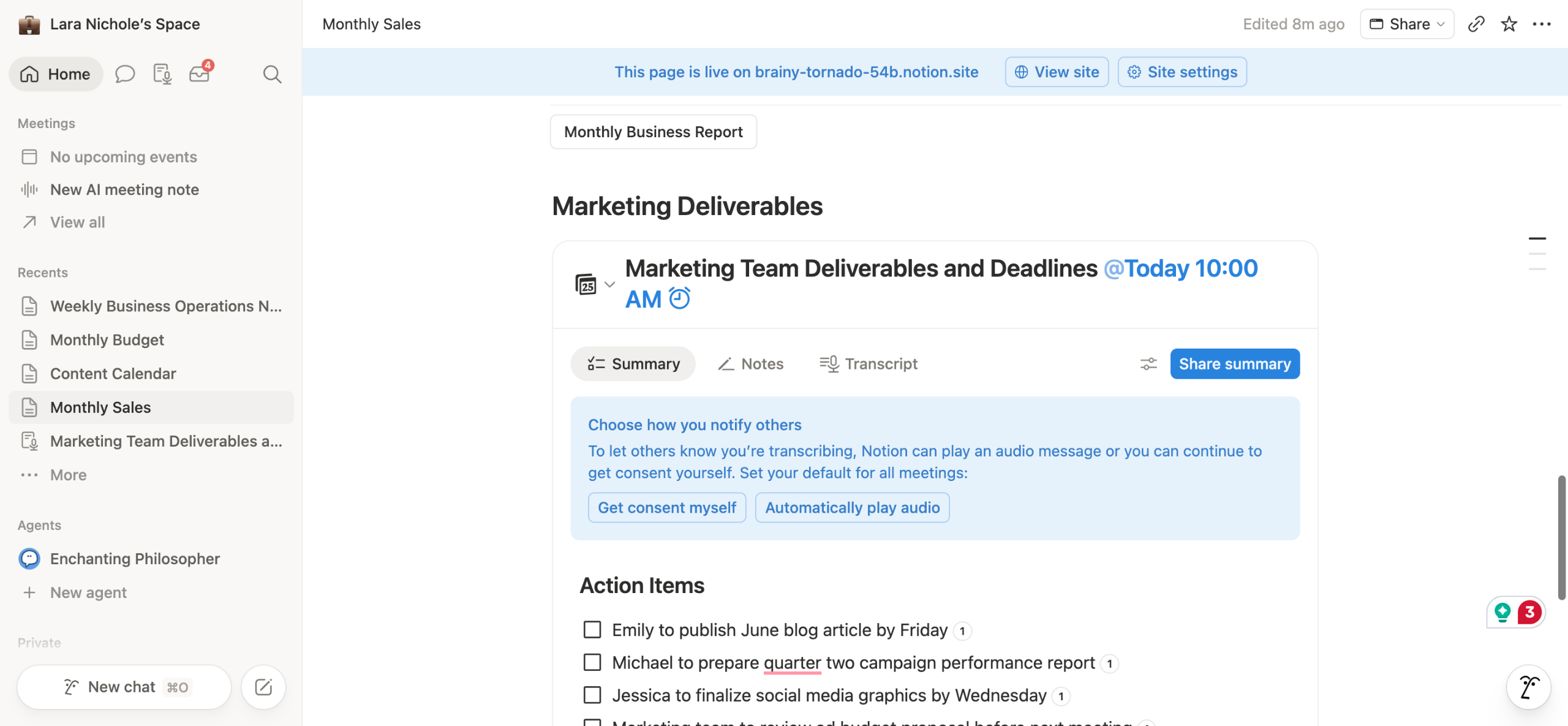This screenshot has width=1568, height=726.
Task: Click View site button
Action: pyautogui.click(x=1057, y=72)
